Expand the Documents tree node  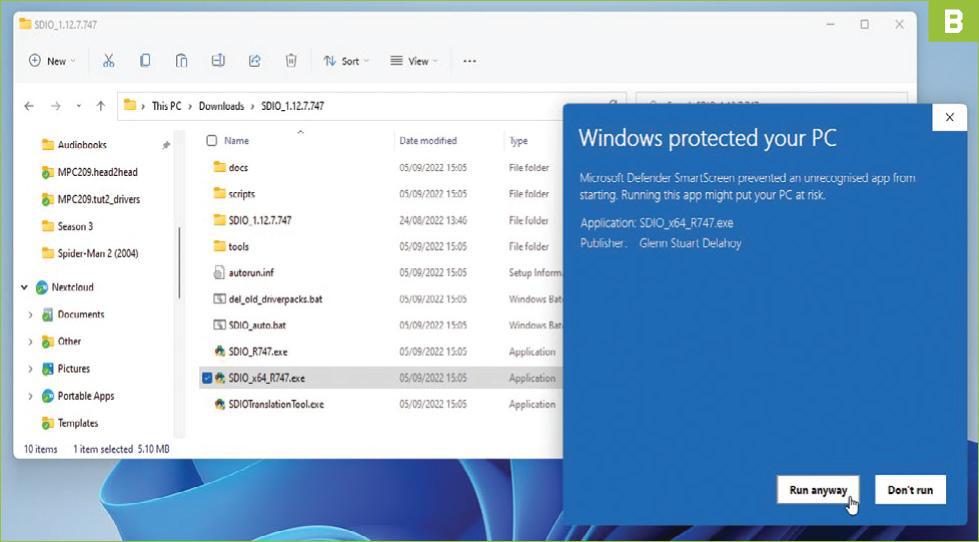point(30,315)
